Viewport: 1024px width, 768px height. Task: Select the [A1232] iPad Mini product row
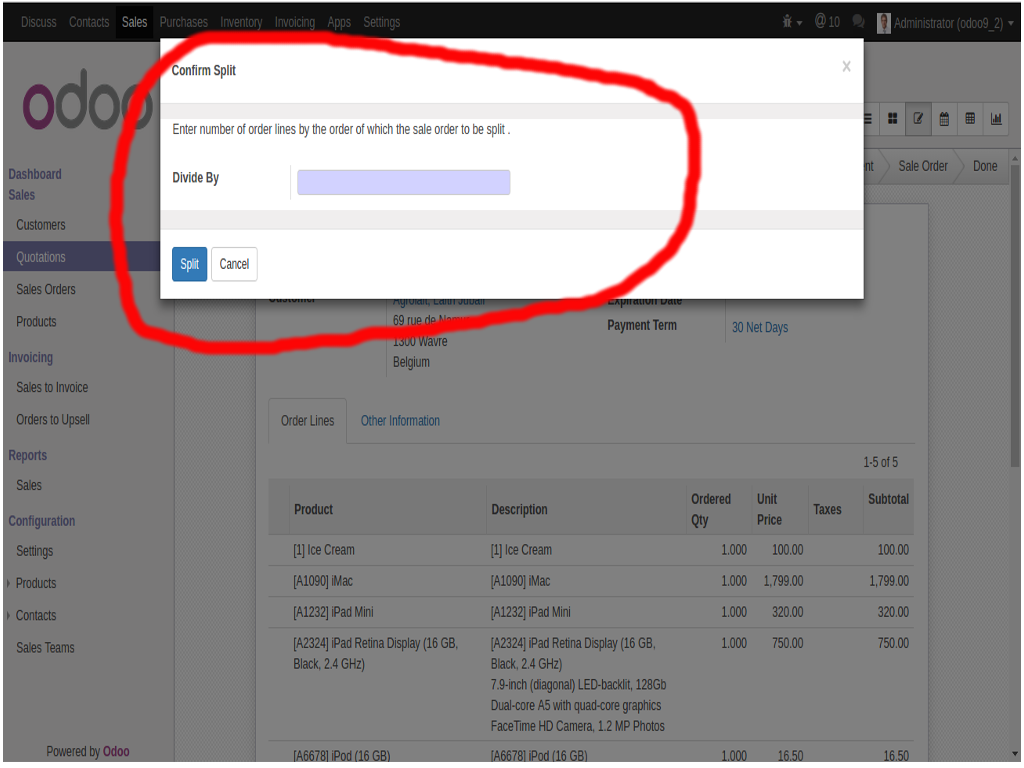coord(591,613)
